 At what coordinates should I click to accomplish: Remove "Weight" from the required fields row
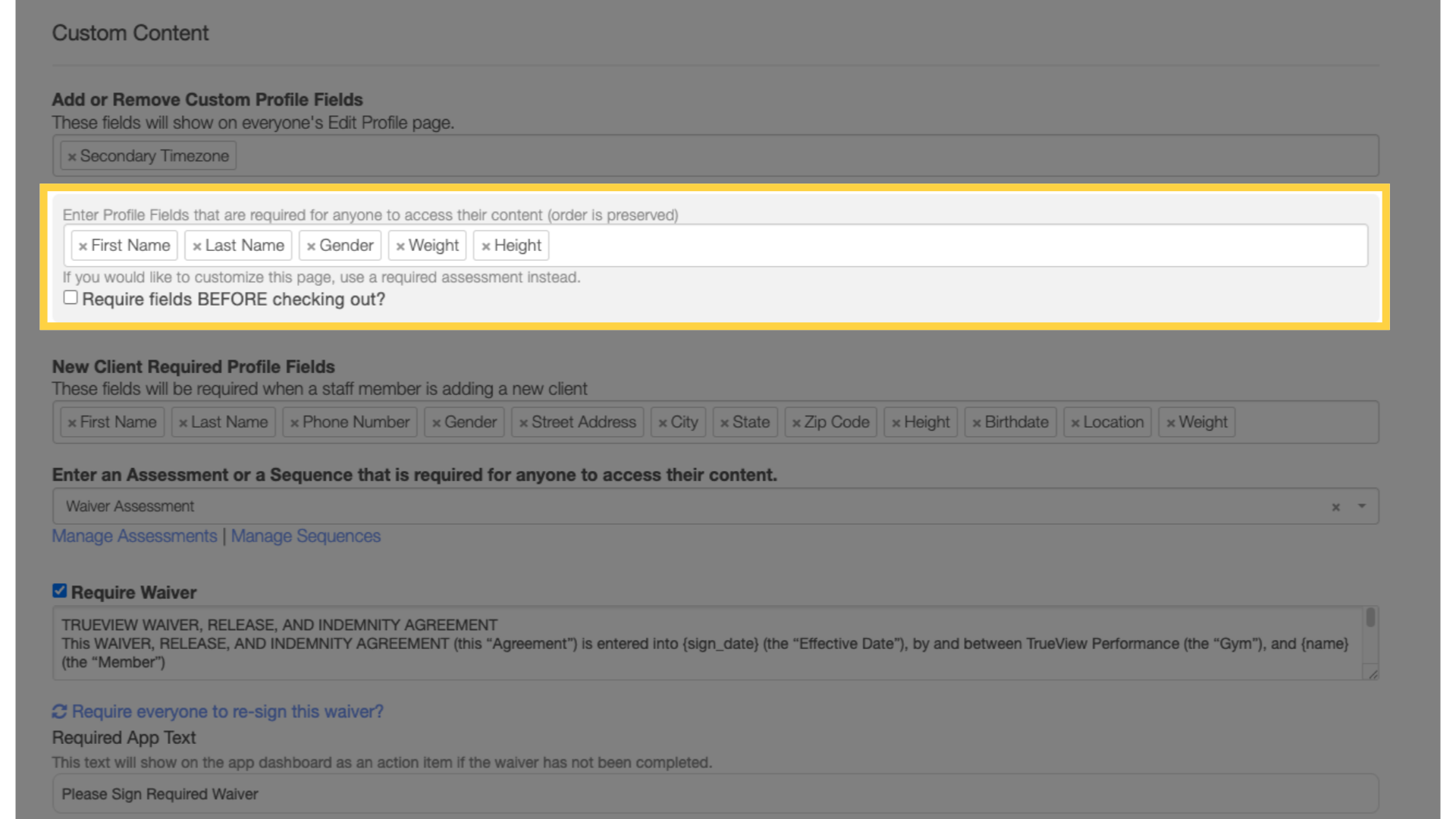click(400, 245)
